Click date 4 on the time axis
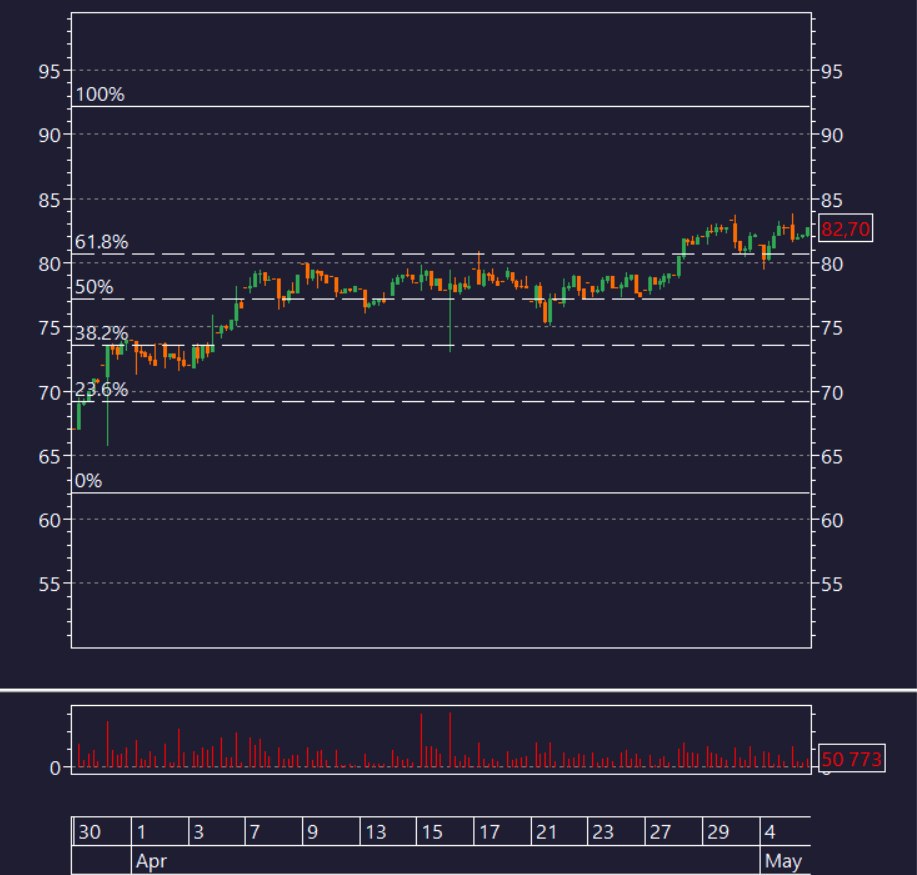Viewport: 917px width, 875px height. pos(770,832)
